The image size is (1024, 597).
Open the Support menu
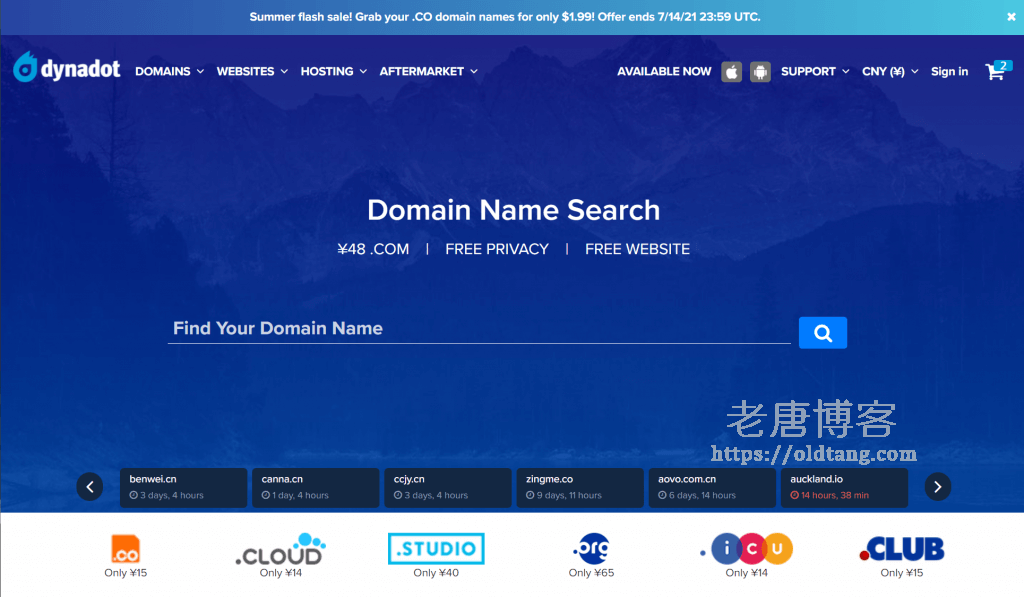click(814, 72)
